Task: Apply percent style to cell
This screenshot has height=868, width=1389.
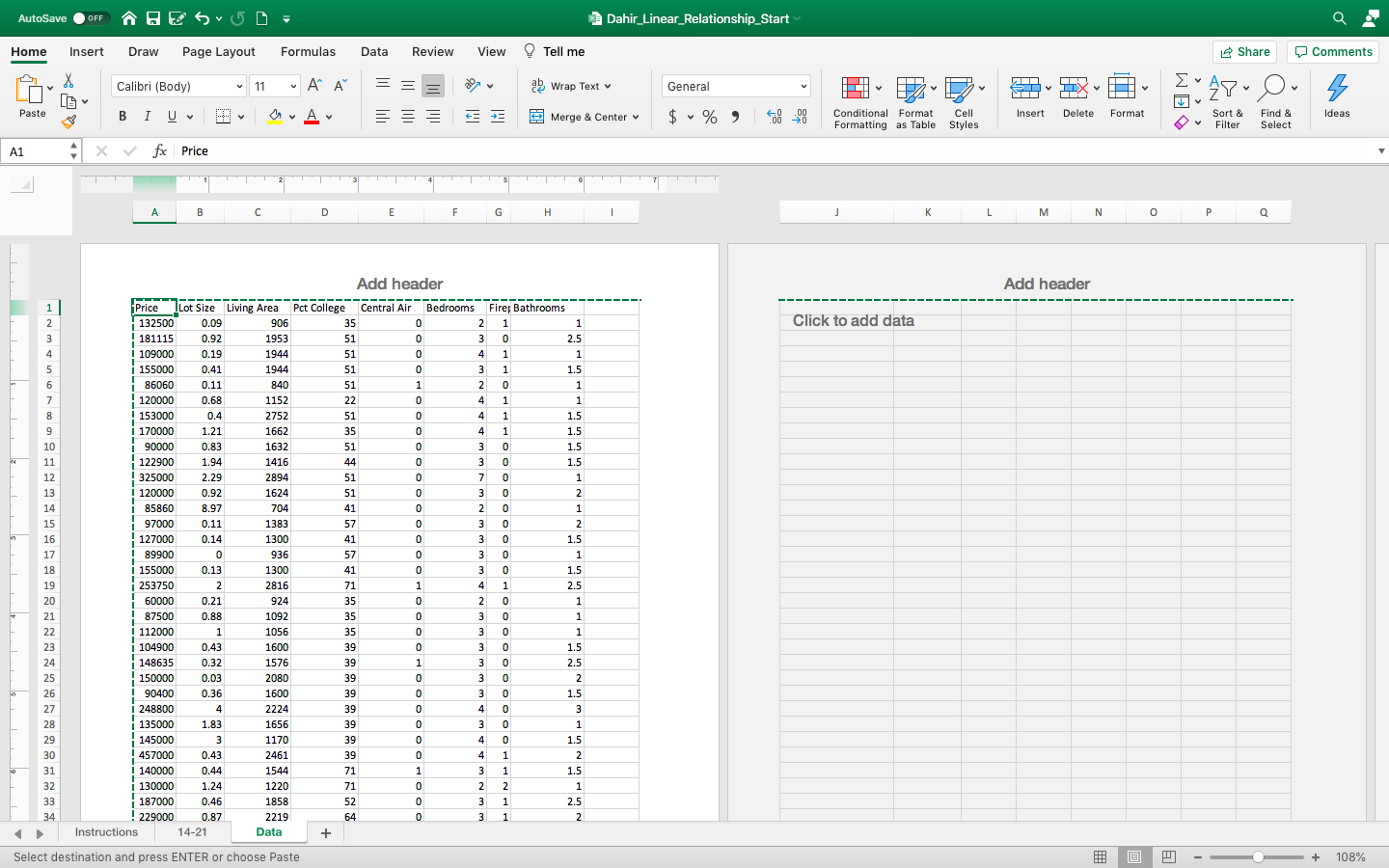Action: click(x=710, y=117)
